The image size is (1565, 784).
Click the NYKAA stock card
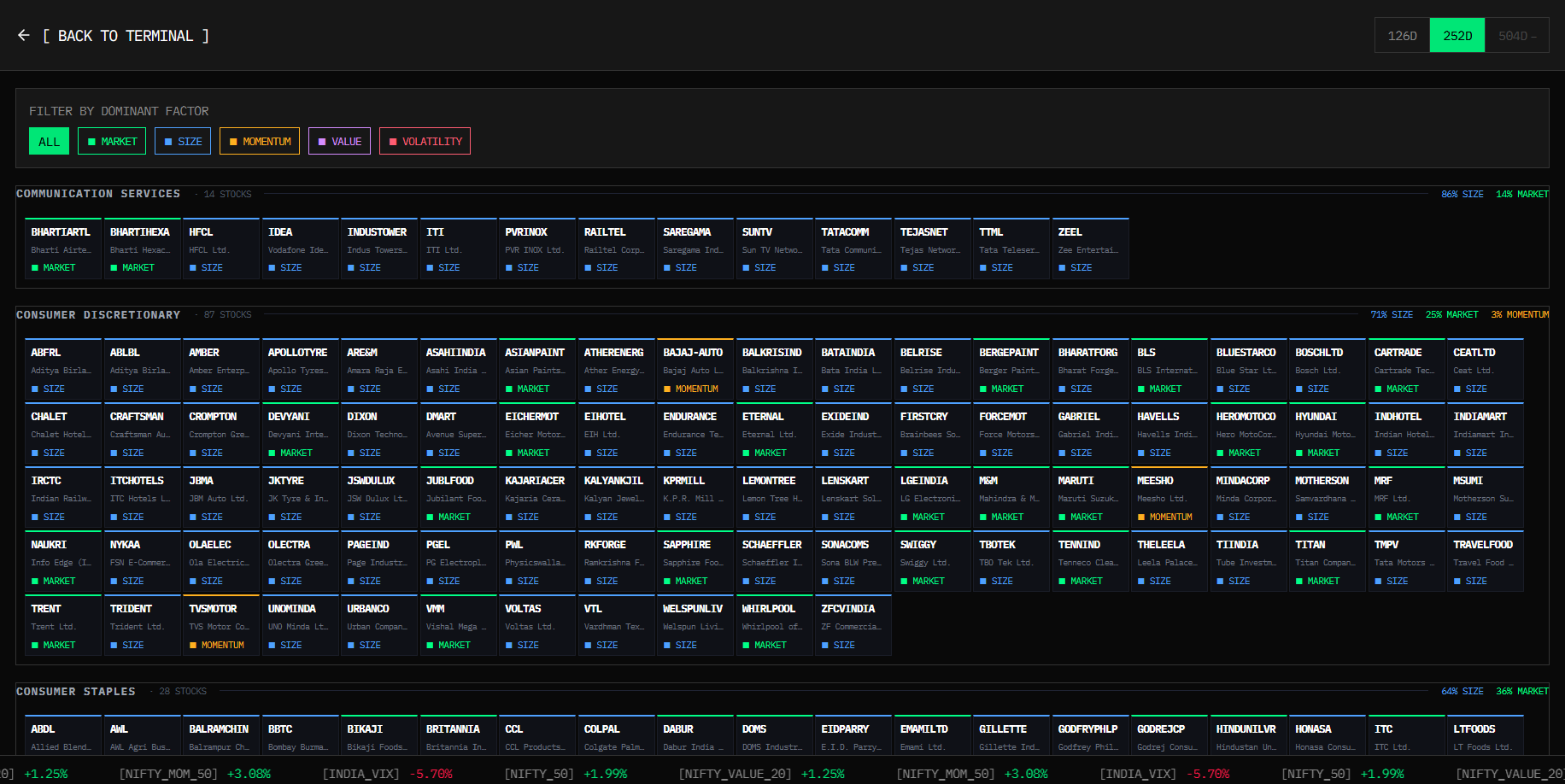point(142,562)
